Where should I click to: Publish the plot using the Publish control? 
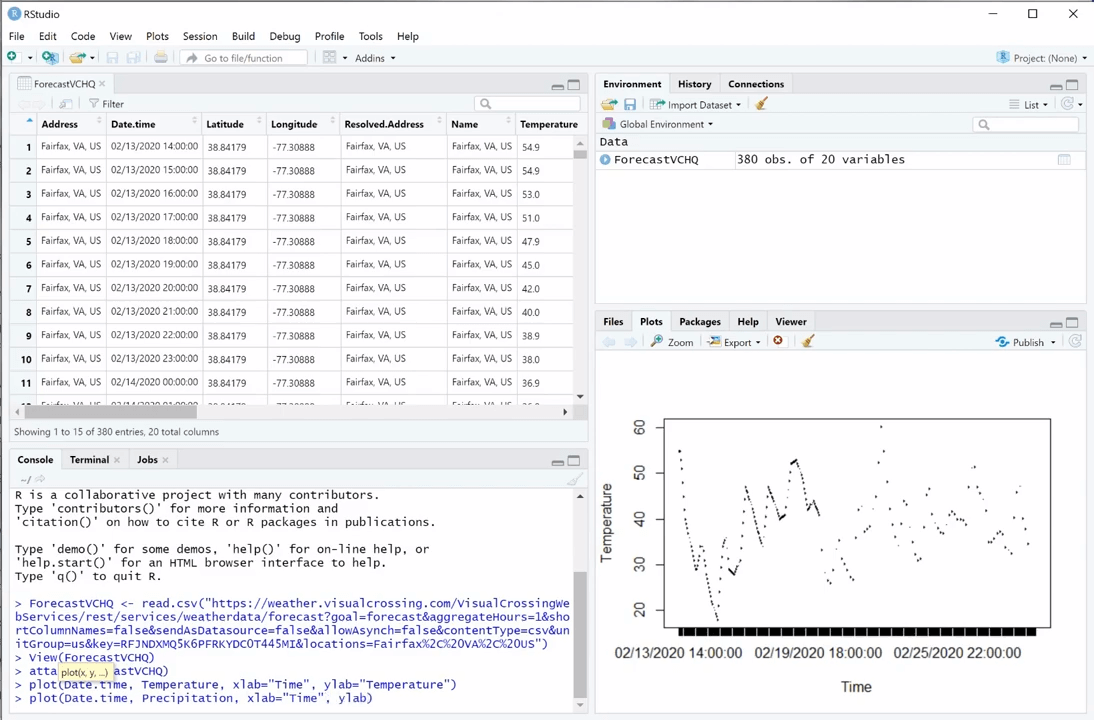[x=1025, y=342]
